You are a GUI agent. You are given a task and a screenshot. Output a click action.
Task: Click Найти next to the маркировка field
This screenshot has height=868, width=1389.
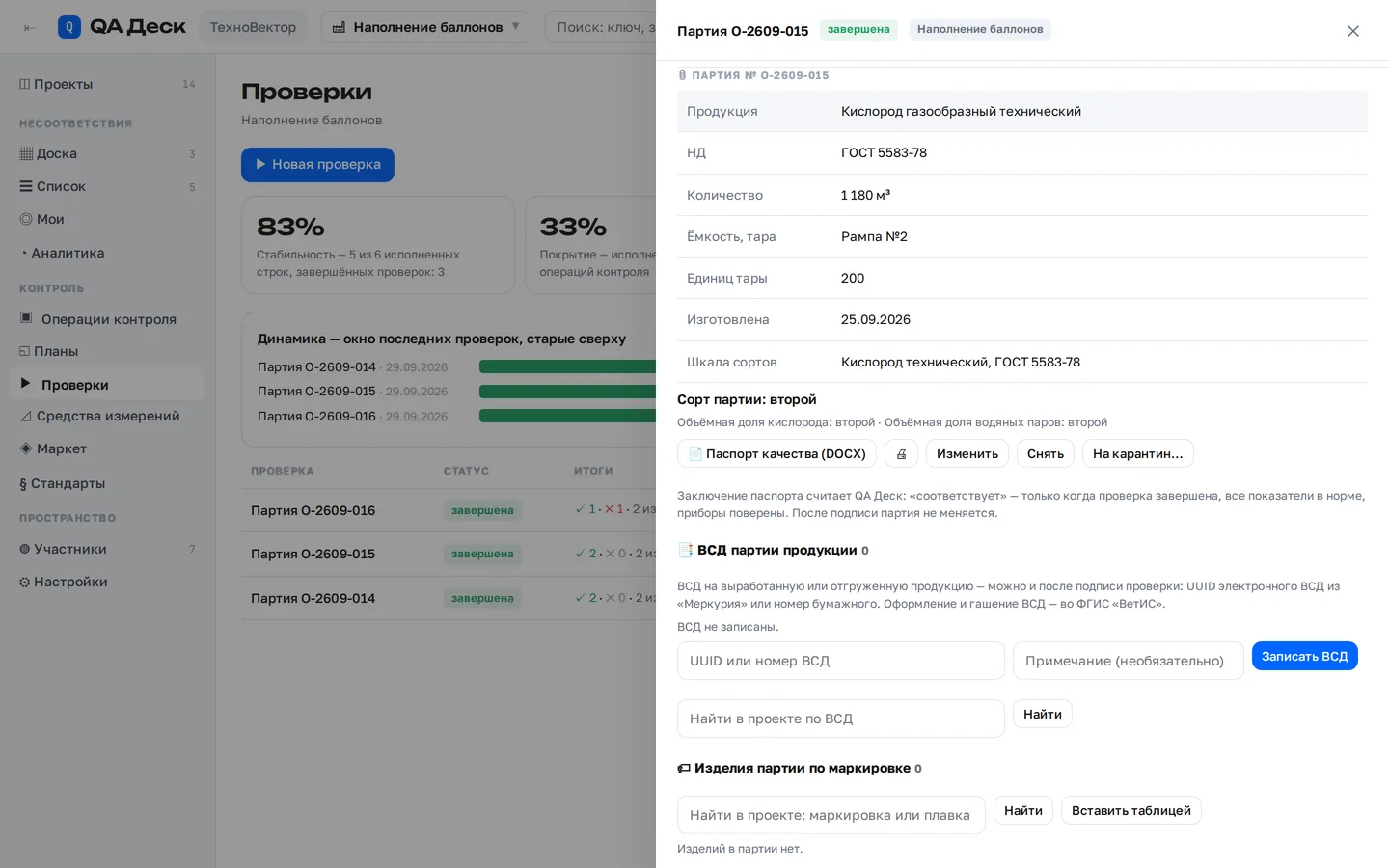[x=1023, y=810]
